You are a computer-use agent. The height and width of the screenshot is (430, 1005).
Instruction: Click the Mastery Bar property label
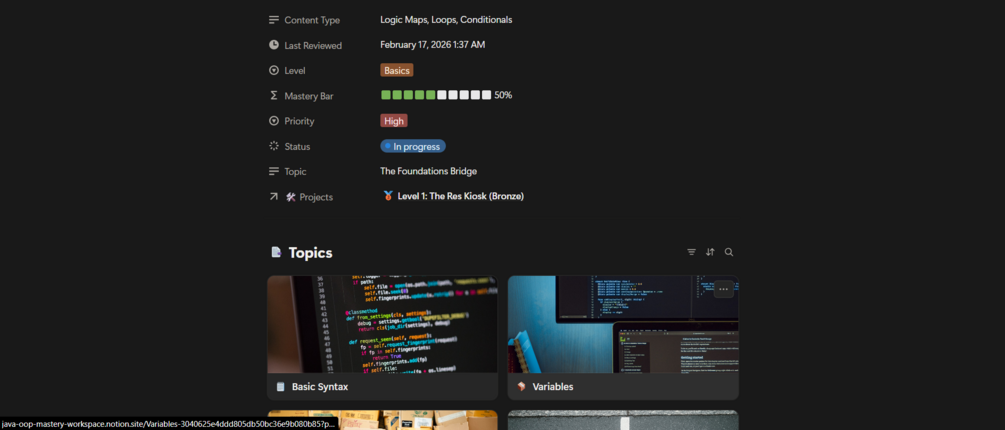tap(309, 96)
